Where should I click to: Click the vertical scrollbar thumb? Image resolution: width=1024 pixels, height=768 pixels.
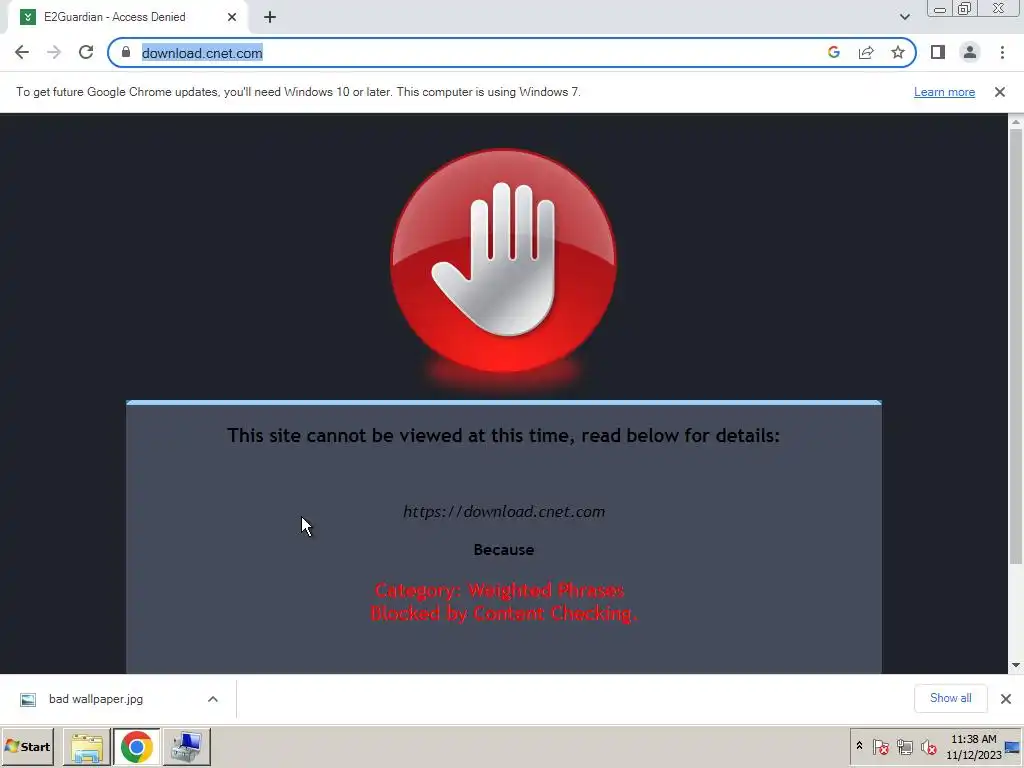pyautogui.click(x=1016, y=346)
